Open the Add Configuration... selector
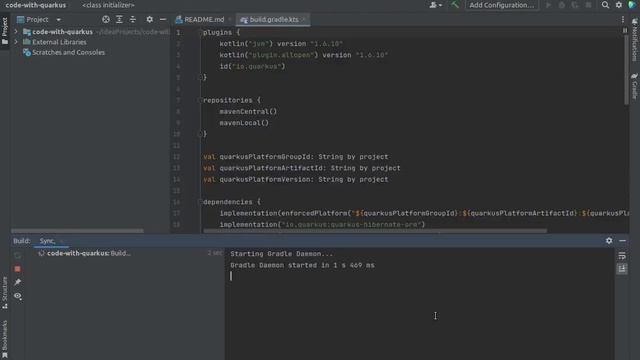640x360 pixels. [x=501, y=5]
